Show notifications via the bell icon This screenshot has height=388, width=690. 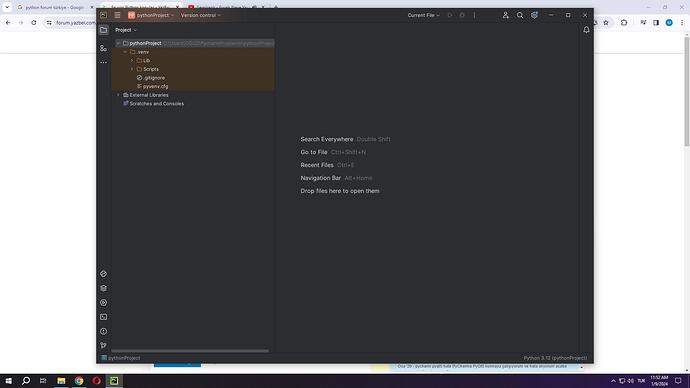[586, 30]
